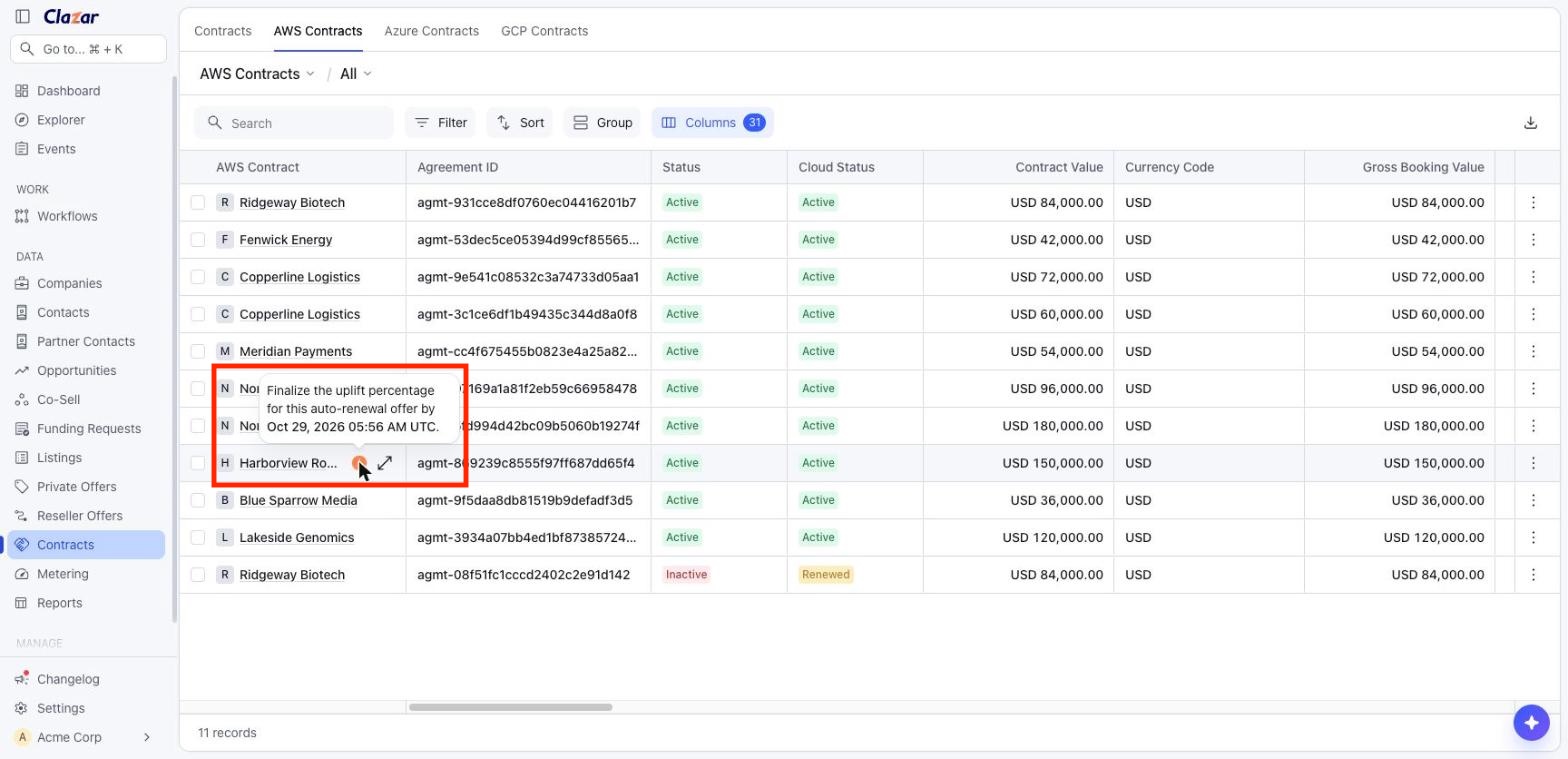Open the Events icon in sidebar
This screenshot has width=1568, height=759.
tap(22, 149)
